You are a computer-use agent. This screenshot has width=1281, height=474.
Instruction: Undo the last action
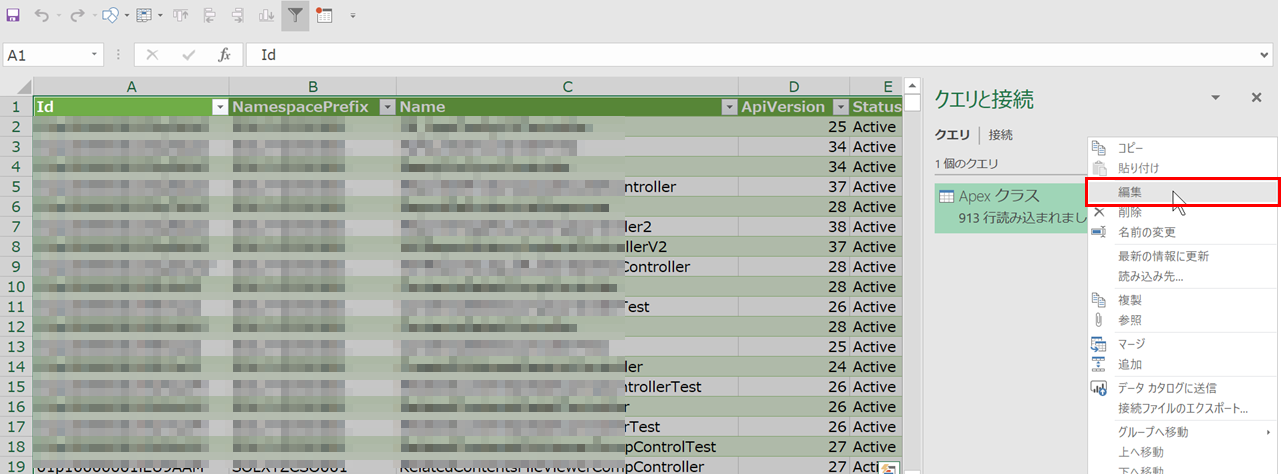point(41,16)
